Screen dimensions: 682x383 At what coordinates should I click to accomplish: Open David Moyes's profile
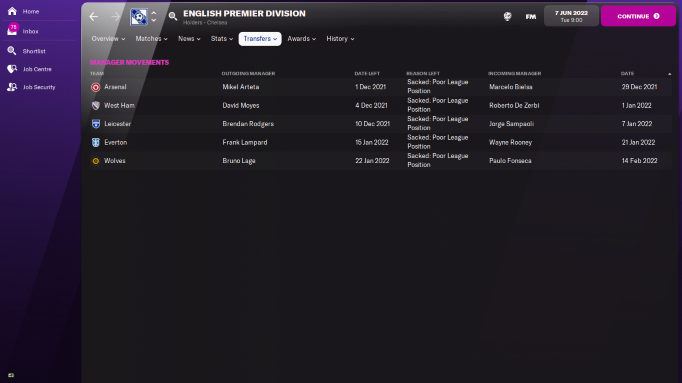pos(241,105)
